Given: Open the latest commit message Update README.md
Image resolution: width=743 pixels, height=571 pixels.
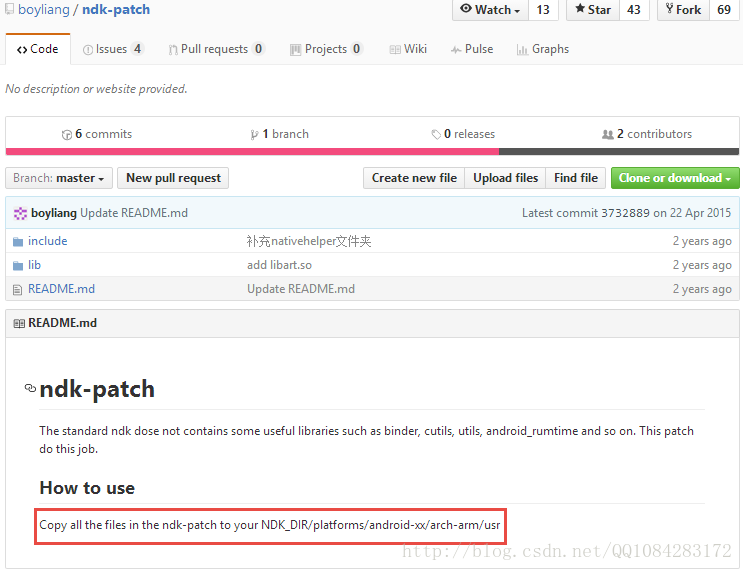Looking at the screenshot, I should [x=134, y=213].
